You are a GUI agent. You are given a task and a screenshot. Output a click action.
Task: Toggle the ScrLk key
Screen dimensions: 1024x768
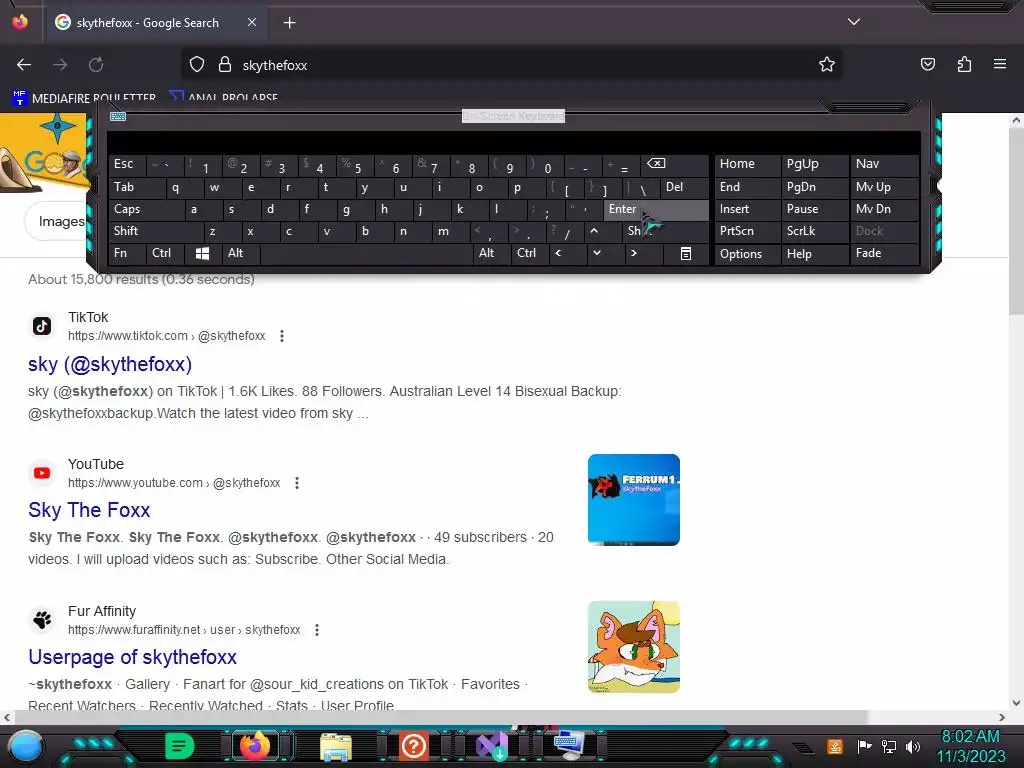point(814,231)
